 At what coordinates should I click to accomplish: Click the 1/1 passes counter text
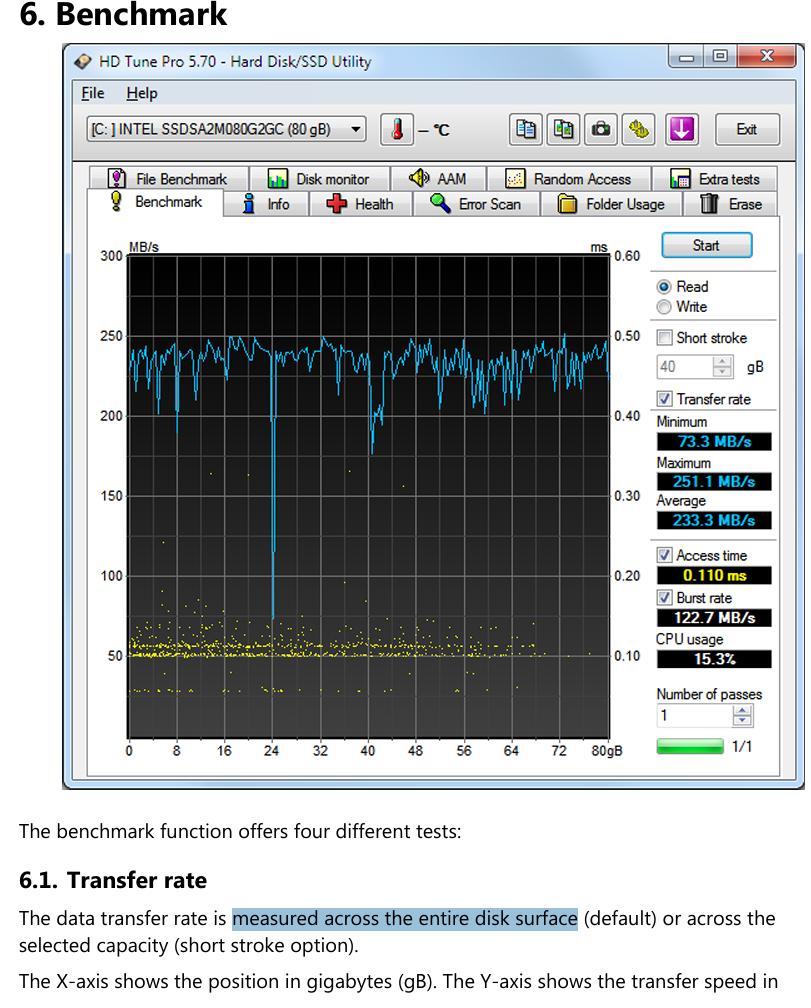tap(742, 746)
